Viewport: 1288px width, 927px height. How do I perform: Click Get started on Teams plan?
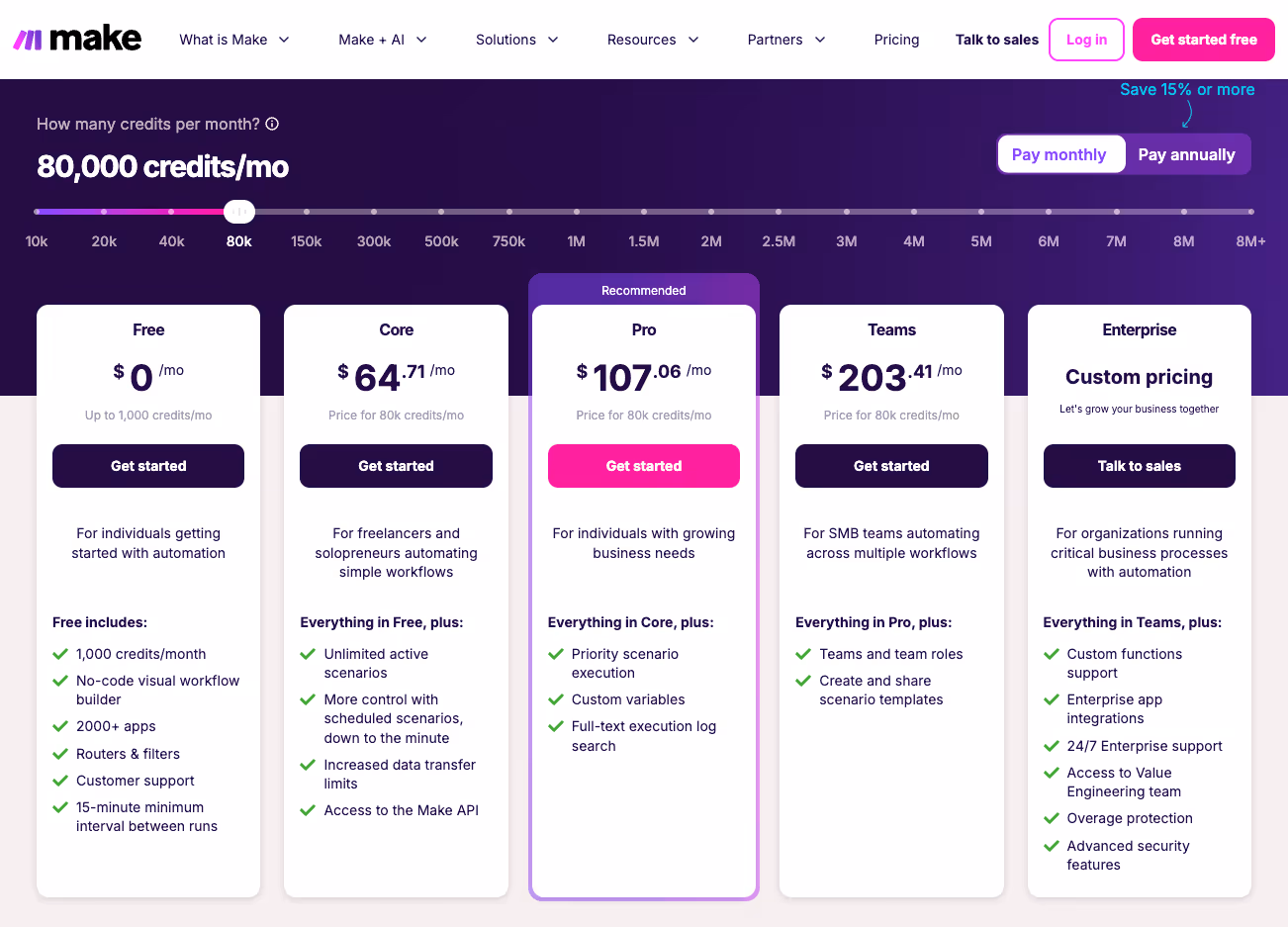(891, 466)
